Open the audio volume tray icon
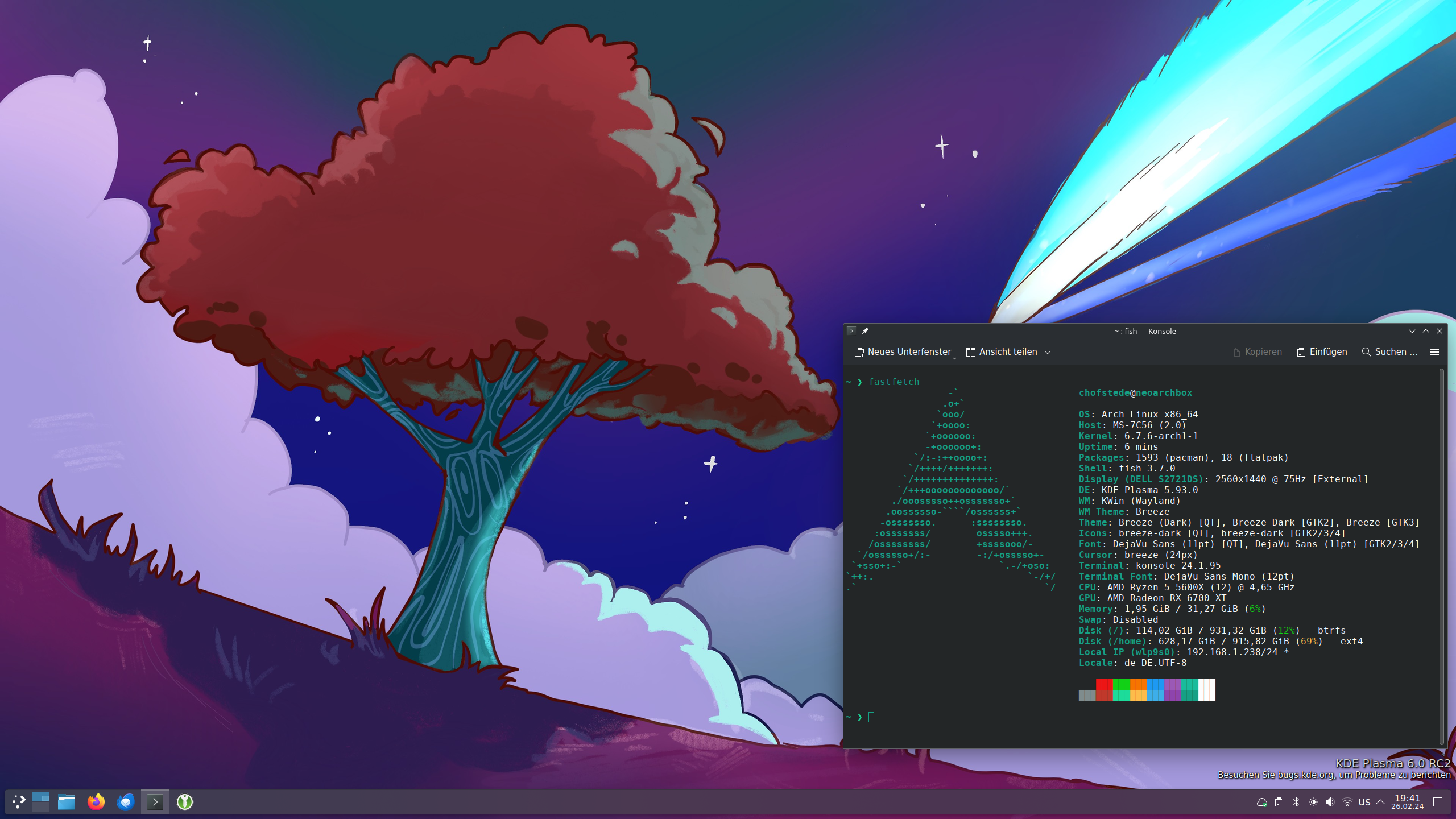Viewport: 1456px width, 819px height. [x=1330, y=802]
